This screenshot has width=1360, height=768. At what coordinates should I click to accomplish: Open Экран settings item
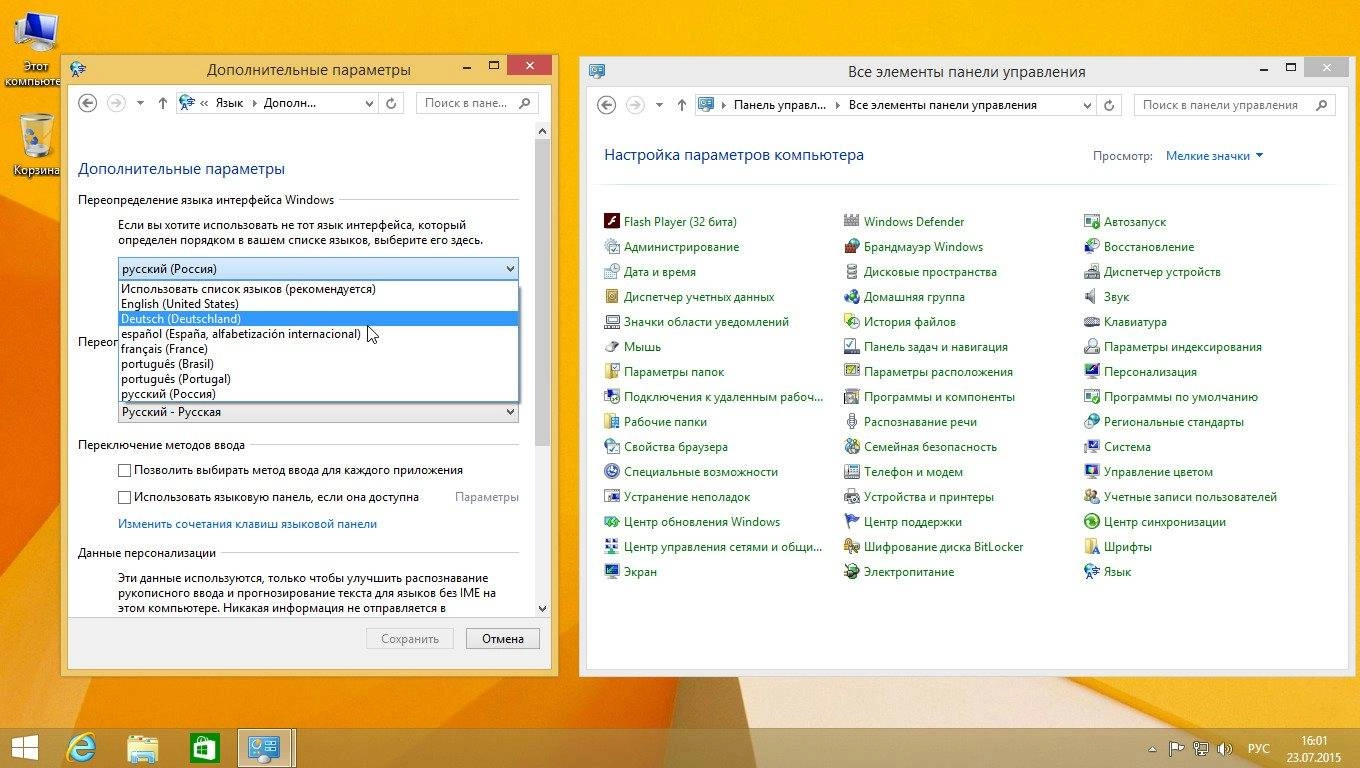[x=631, y=572]
